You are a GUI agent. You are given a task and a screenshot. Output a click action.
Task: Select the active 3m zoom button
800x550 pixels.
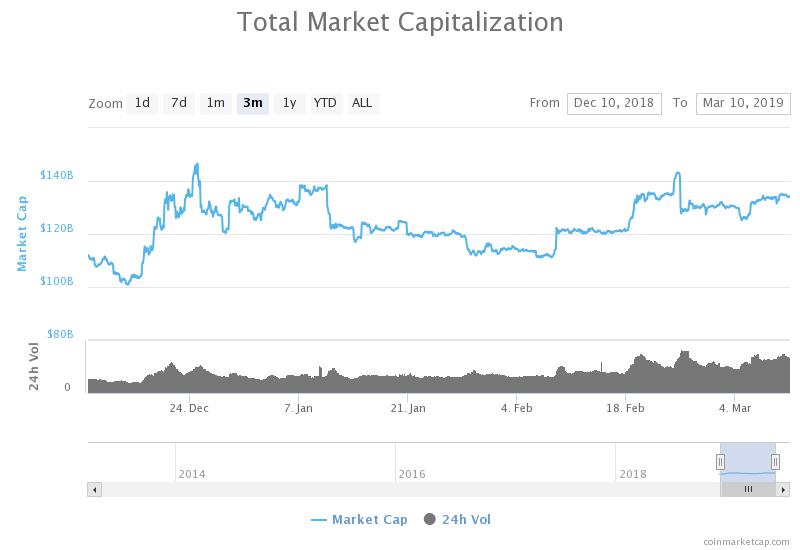click(252, 103)
